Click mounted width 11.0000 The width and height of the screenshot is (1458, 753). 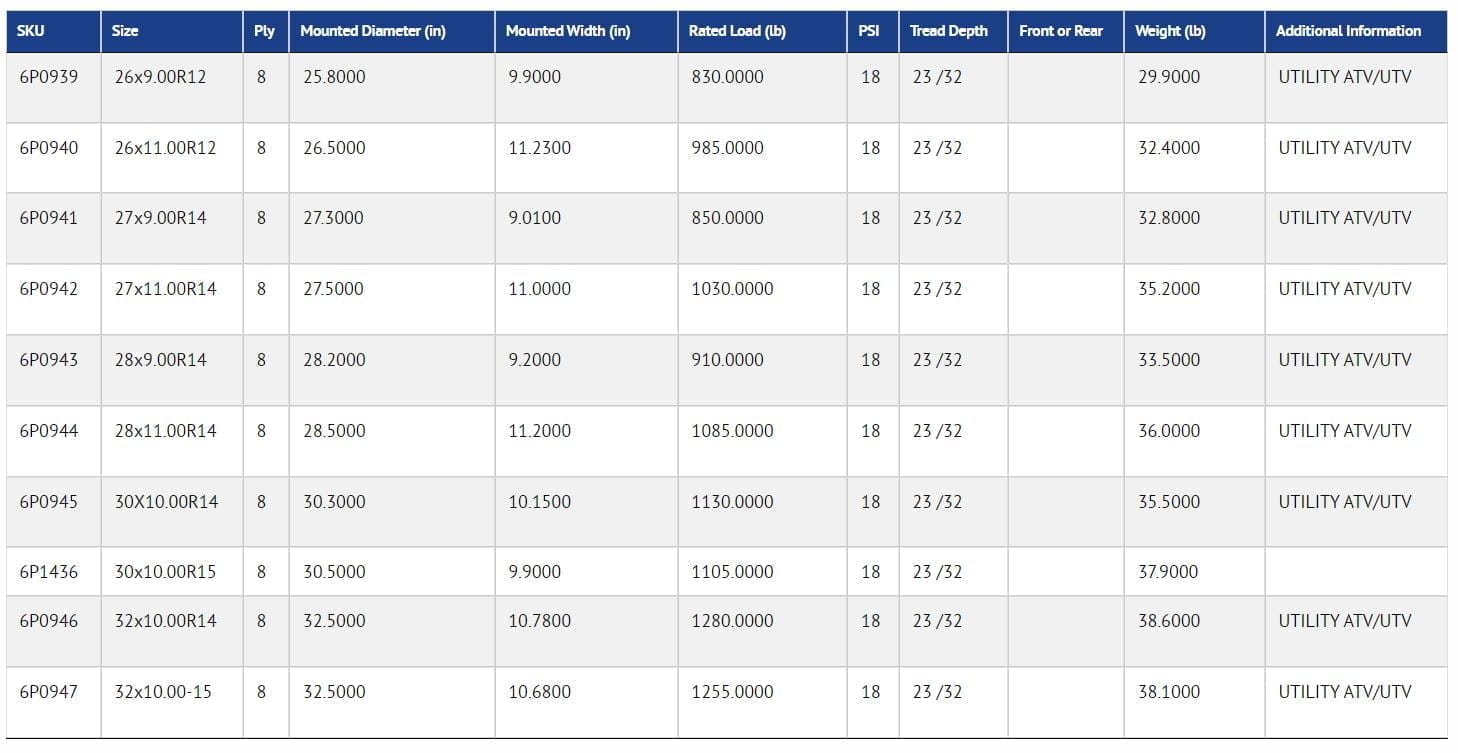[540, 289]
